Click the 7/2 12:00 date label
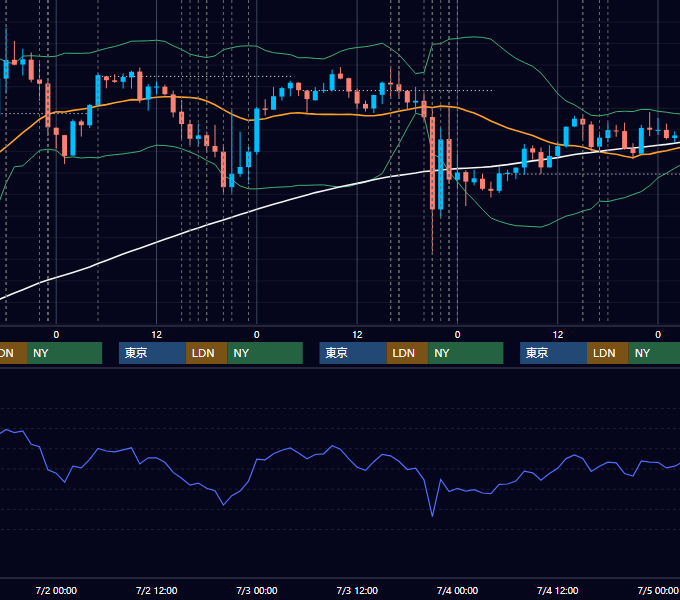 (x=157, y=590)
